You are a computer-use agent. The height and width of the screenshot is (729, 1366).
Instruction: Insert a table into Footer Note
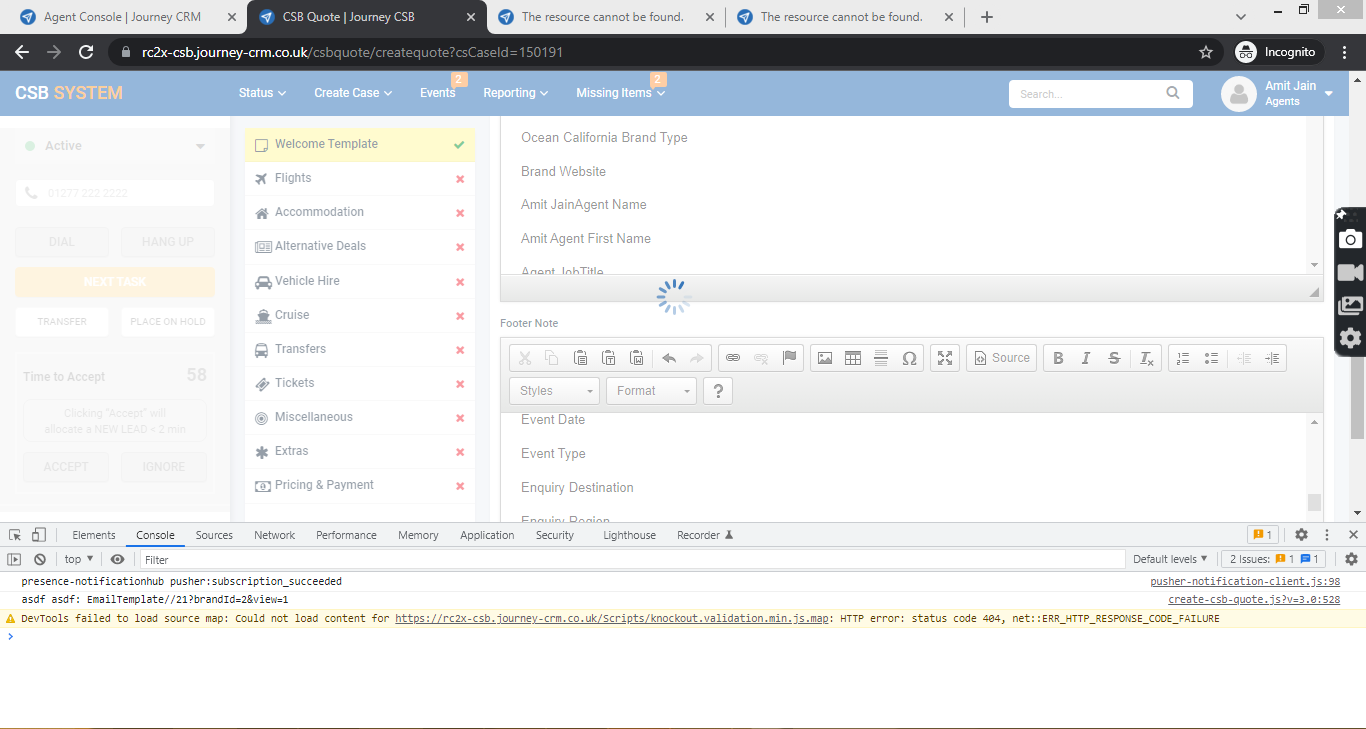[x=853, y=358]
